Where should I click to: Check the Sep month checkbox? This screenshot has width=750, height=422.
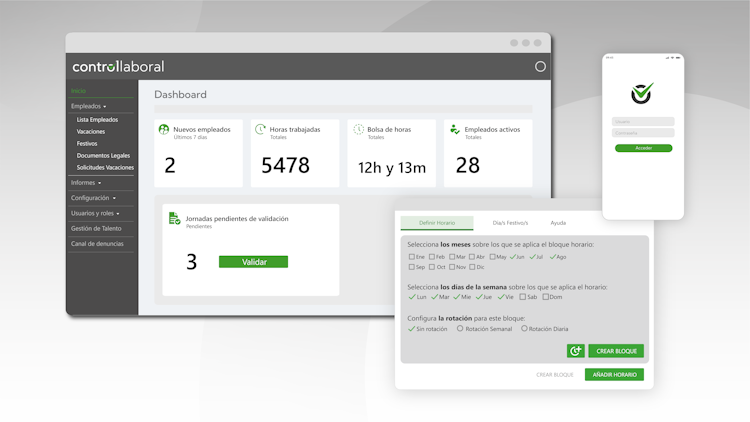tap(411, 267)
